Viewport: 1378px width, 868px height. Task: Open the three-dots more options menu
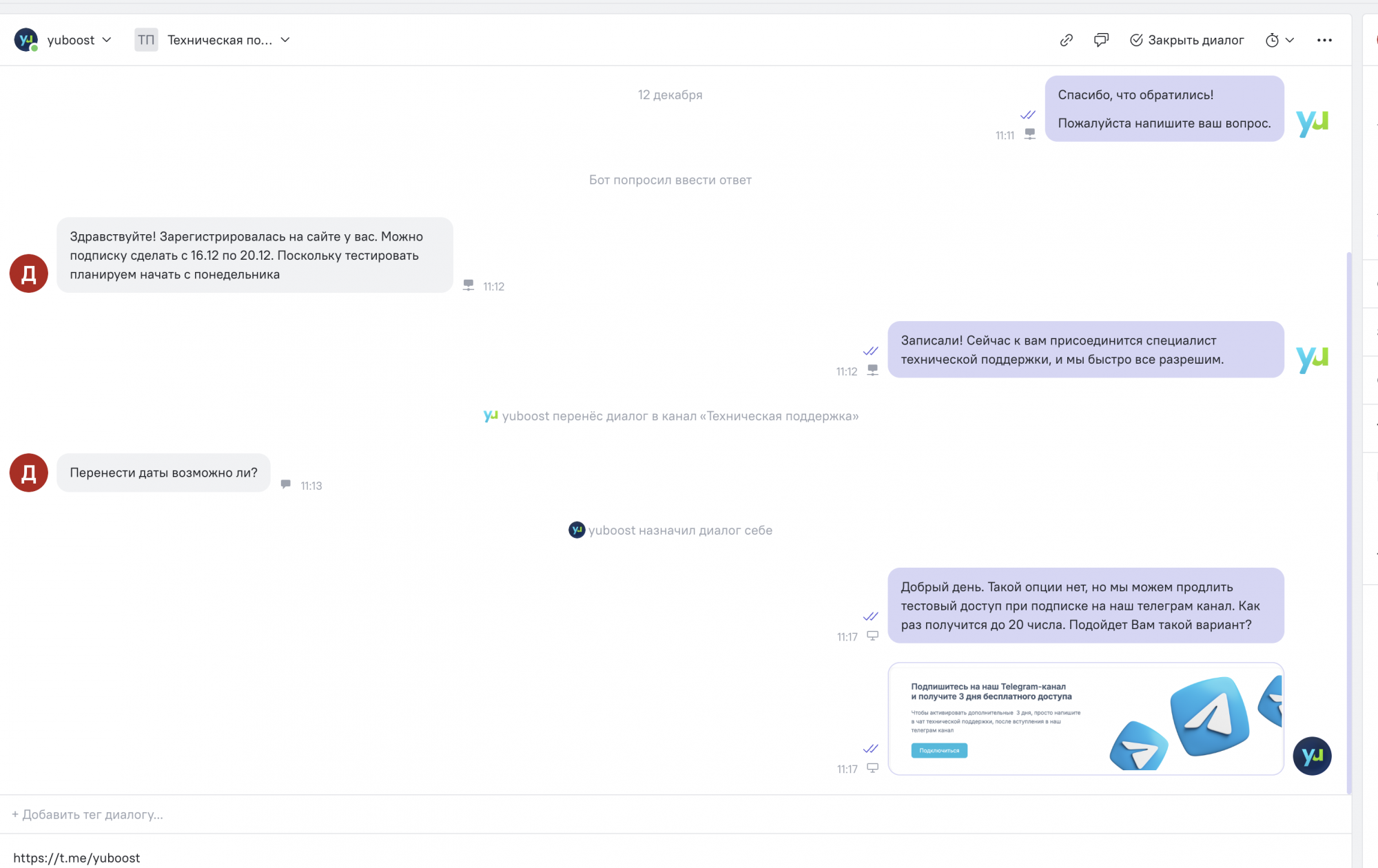1324,40
